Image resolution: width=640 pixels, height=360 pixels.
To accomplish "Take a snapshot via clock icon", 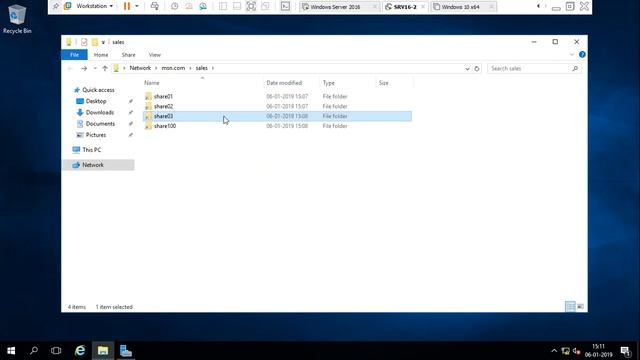I will click(175, 6).
